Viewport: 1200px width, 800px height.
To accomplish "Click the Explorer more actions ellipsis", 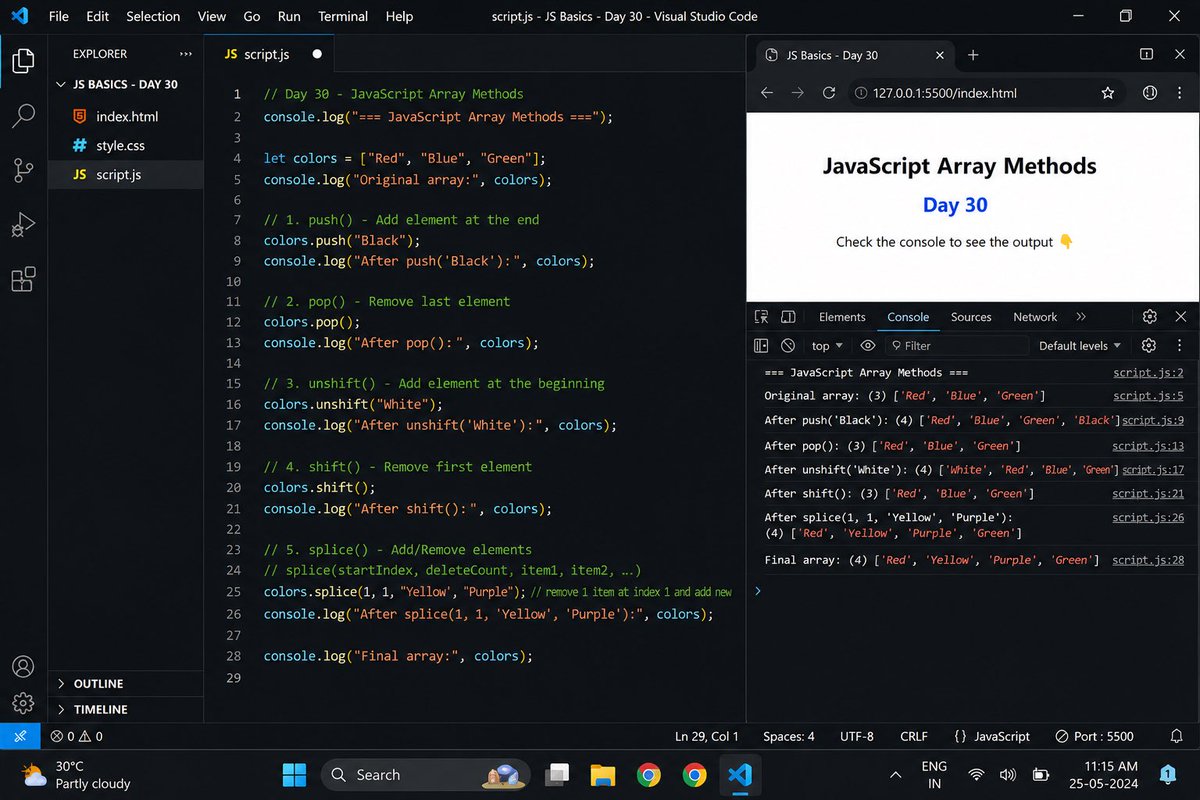I will click(x=185, y=54).
